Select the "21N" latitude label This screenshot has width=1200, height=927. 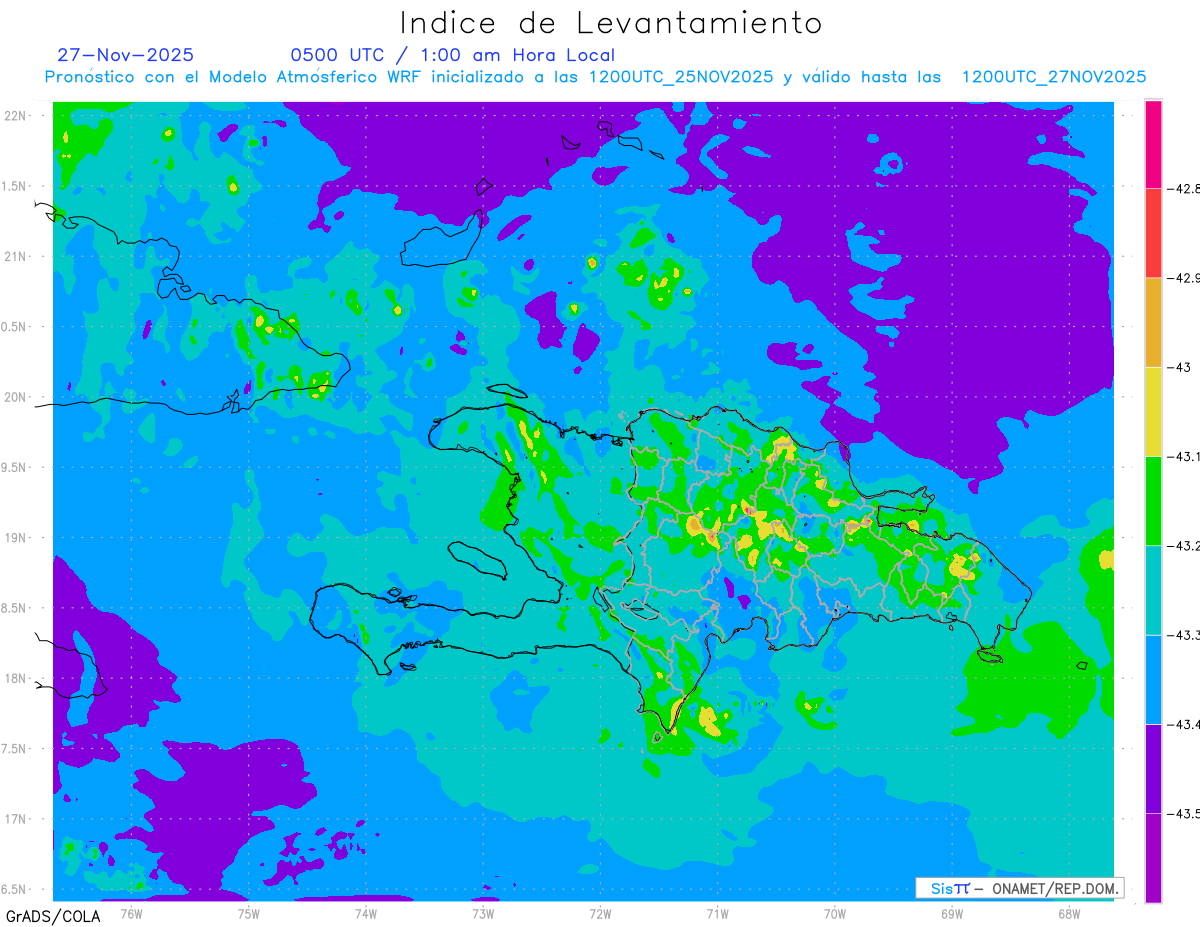click(15, 256)
